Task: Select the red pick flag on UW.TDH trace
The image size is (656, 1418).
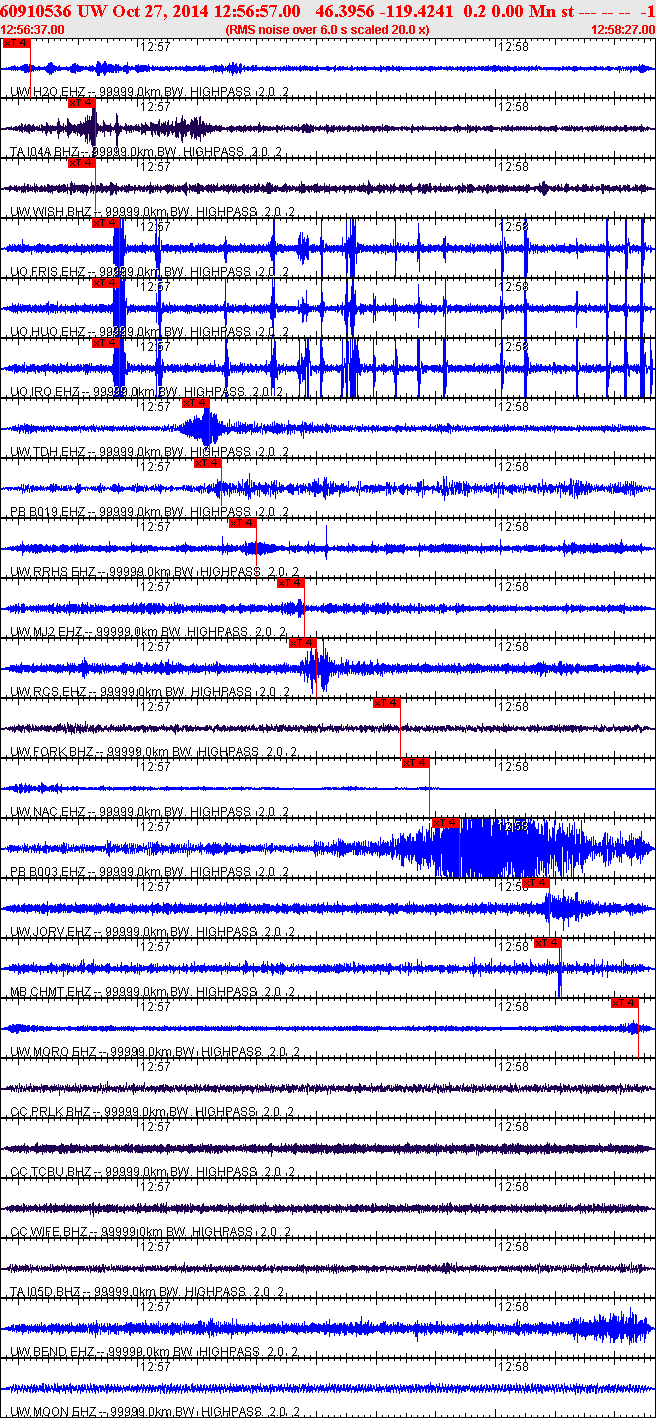Action: point(195,403)
